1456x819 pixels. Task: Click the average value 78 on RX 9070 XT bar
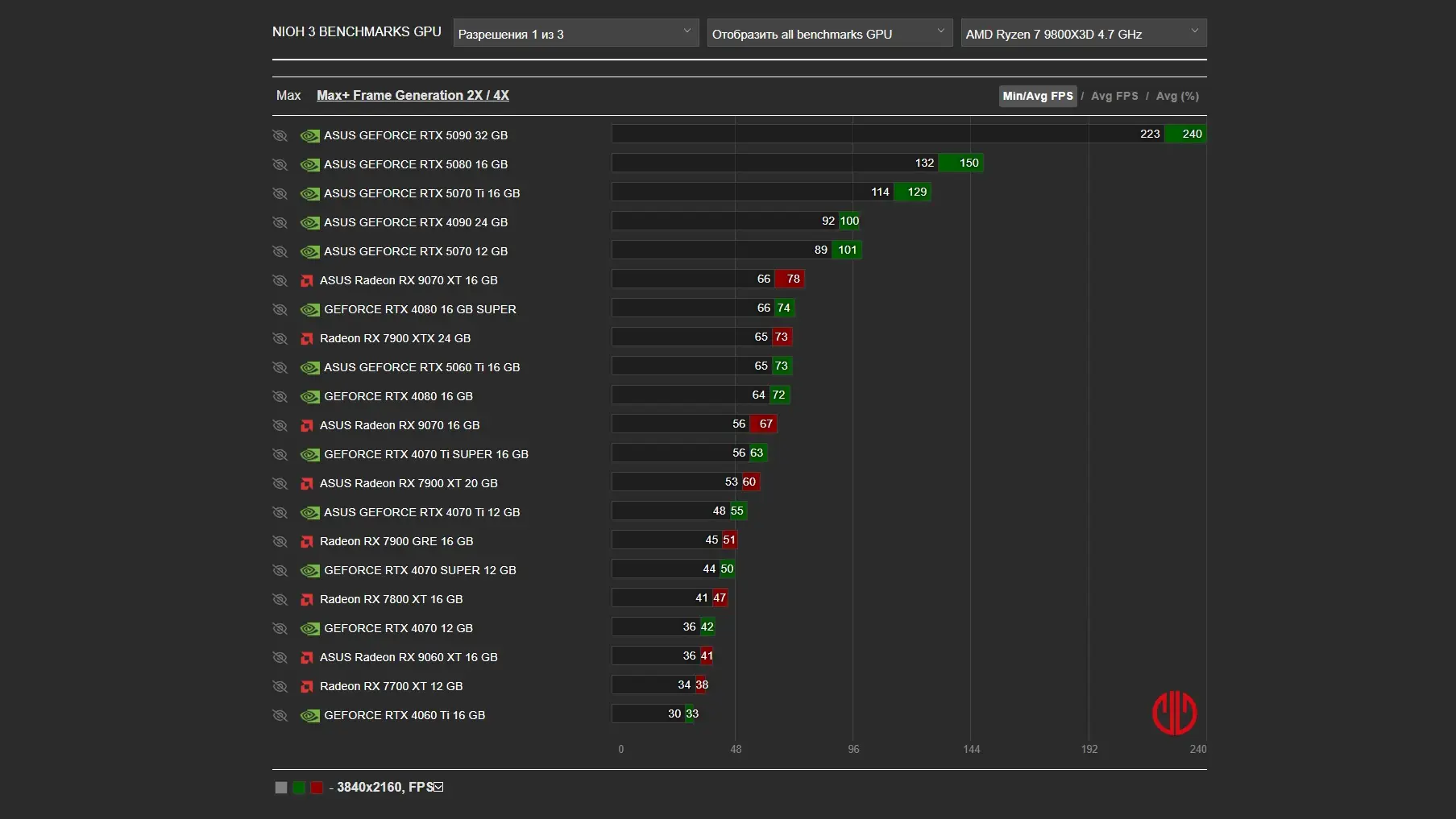pyautogui.click(x=794, y=279)
